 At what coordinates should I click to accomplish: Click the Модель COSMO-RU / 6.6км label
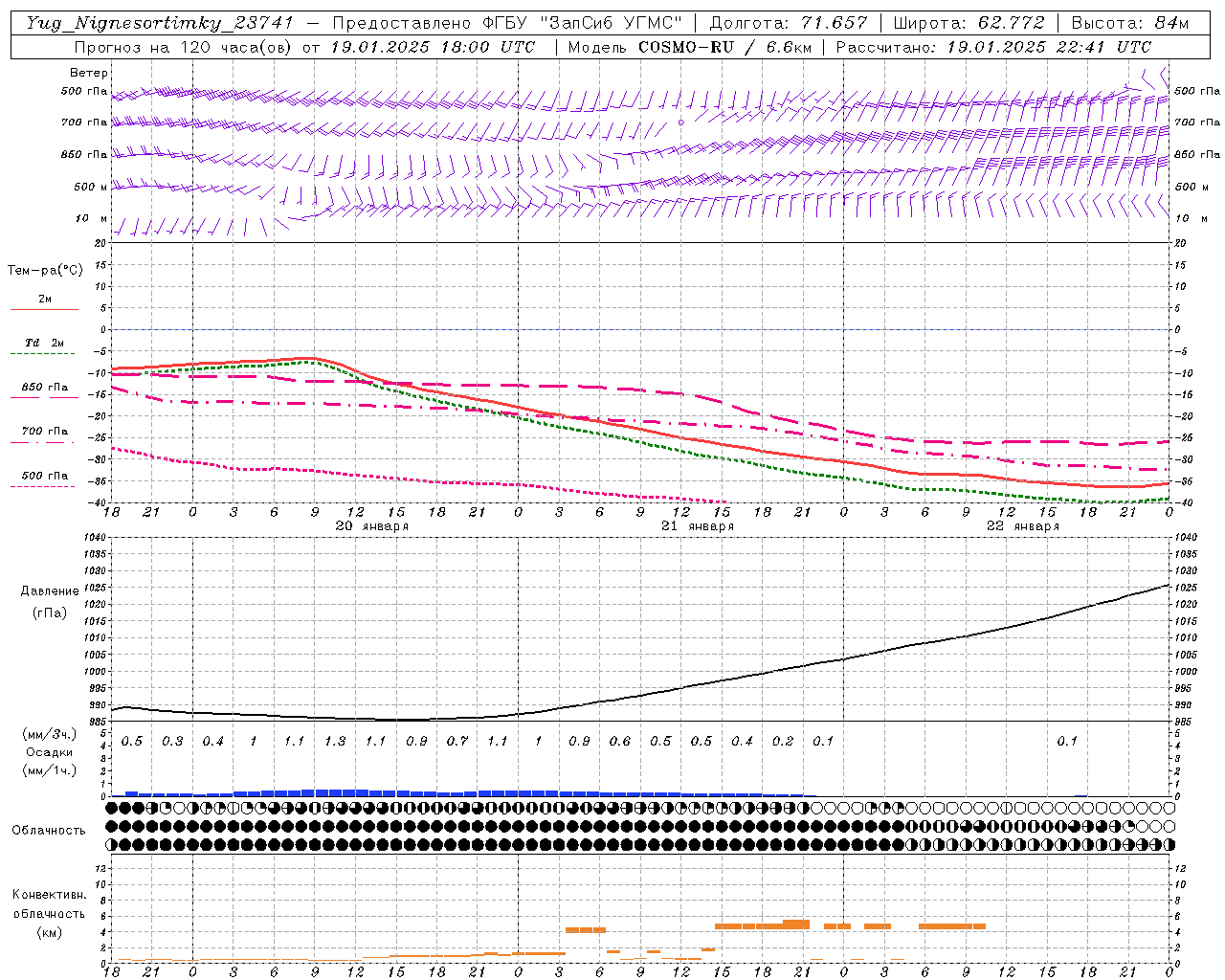(x=691, y=47)
